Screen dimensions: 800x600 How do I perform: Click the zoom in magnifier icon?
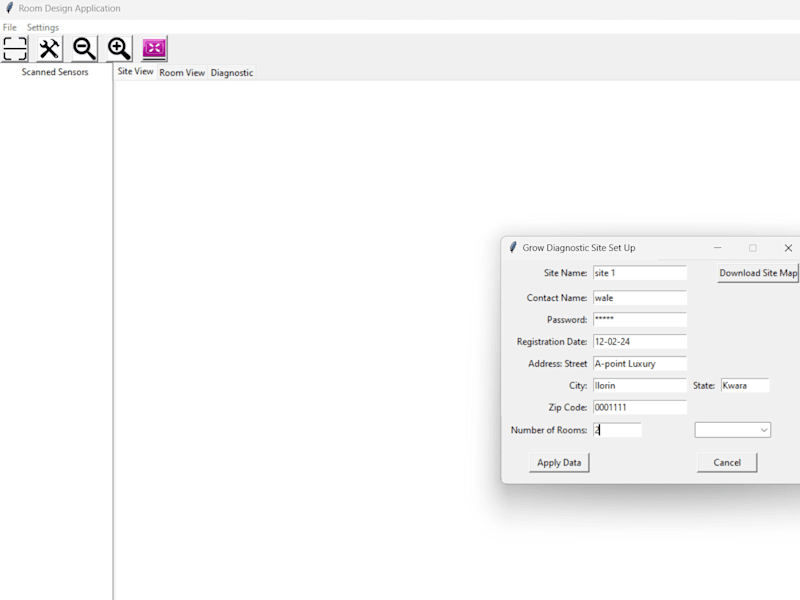[119, 49]
